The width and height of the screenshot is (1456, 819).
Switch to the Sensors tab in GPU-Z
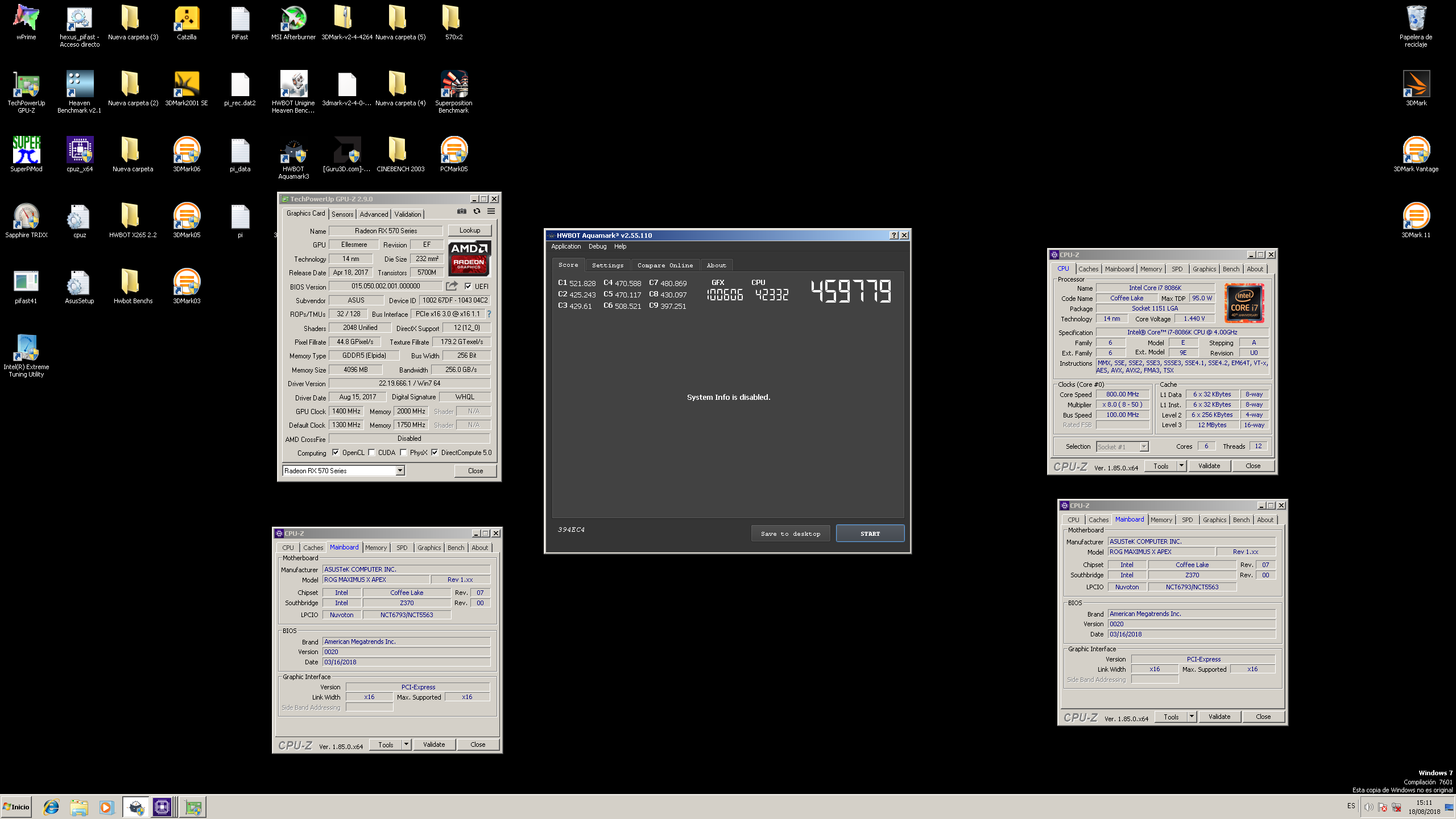342,214
